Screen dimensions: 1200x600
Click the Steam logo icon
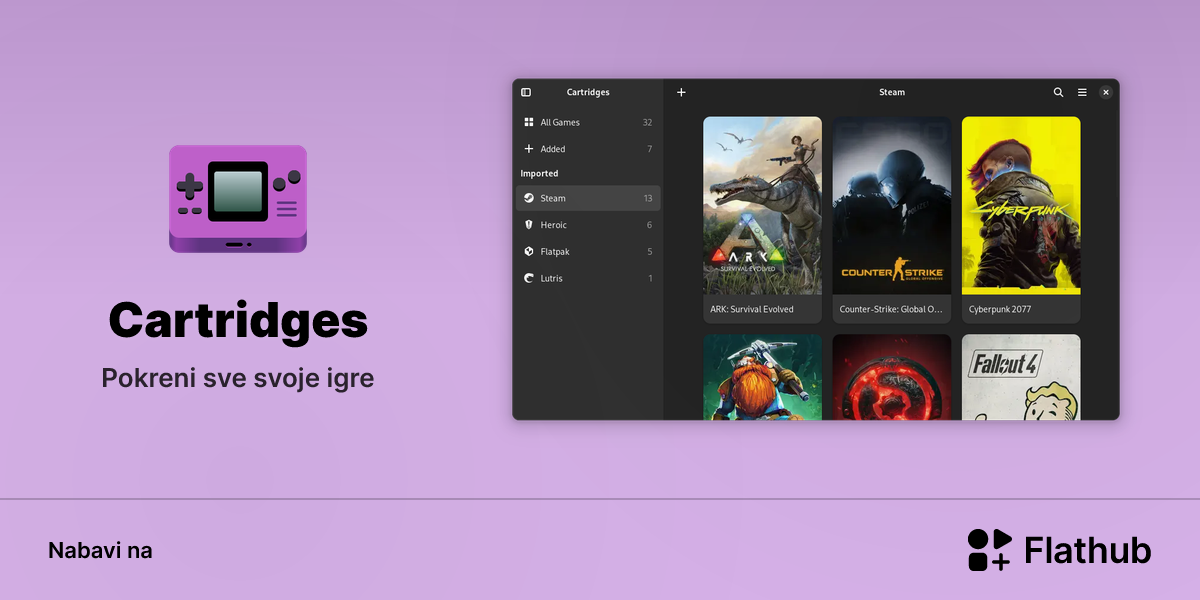coord(529,198)
